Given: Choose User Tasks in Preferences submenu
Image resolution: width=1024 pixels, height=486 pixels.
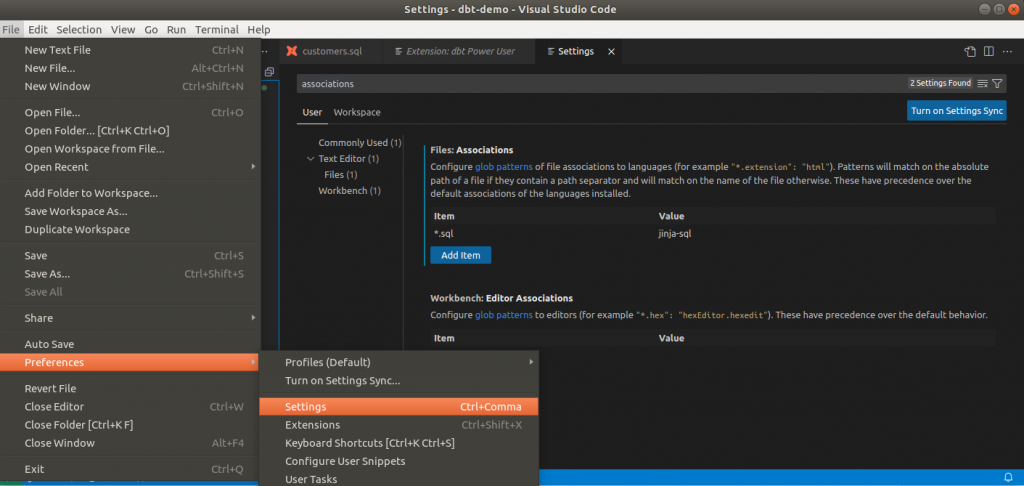Looking at the screenshot, I should (x=399, y=479).
